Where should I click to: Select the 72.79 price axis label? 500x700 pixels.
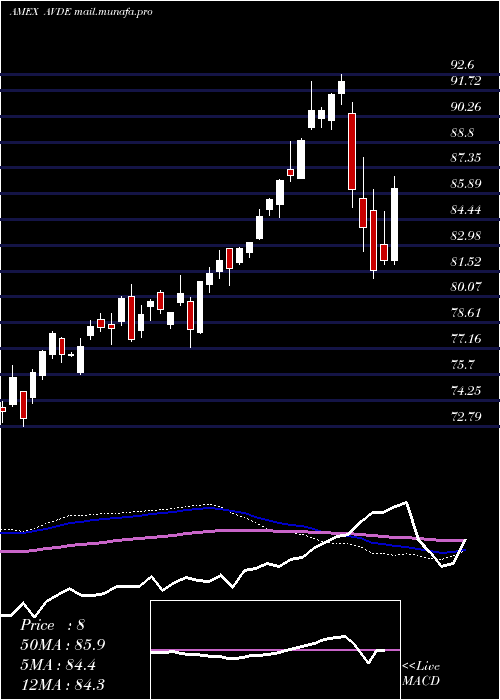pyautogui.click(x=466, y=417)
